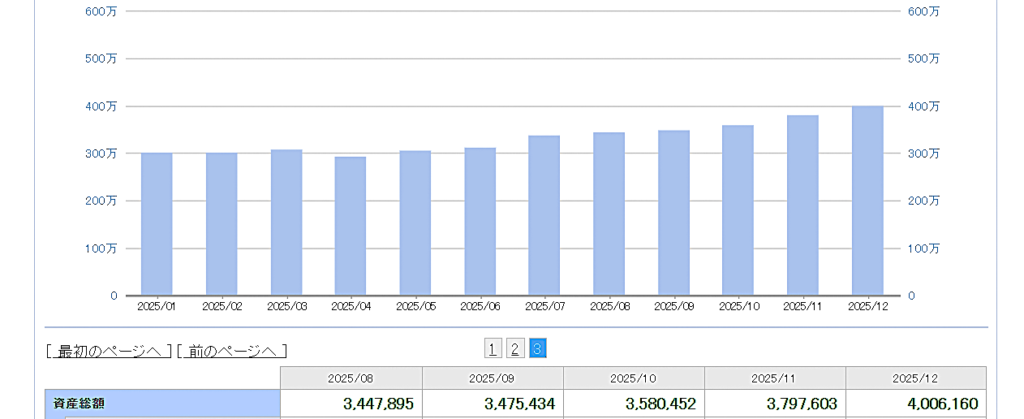Click the 2025/11 bar in chart
Viewport: 1024px width, 419px height.
pyautogui.click(x=802, y=205)
